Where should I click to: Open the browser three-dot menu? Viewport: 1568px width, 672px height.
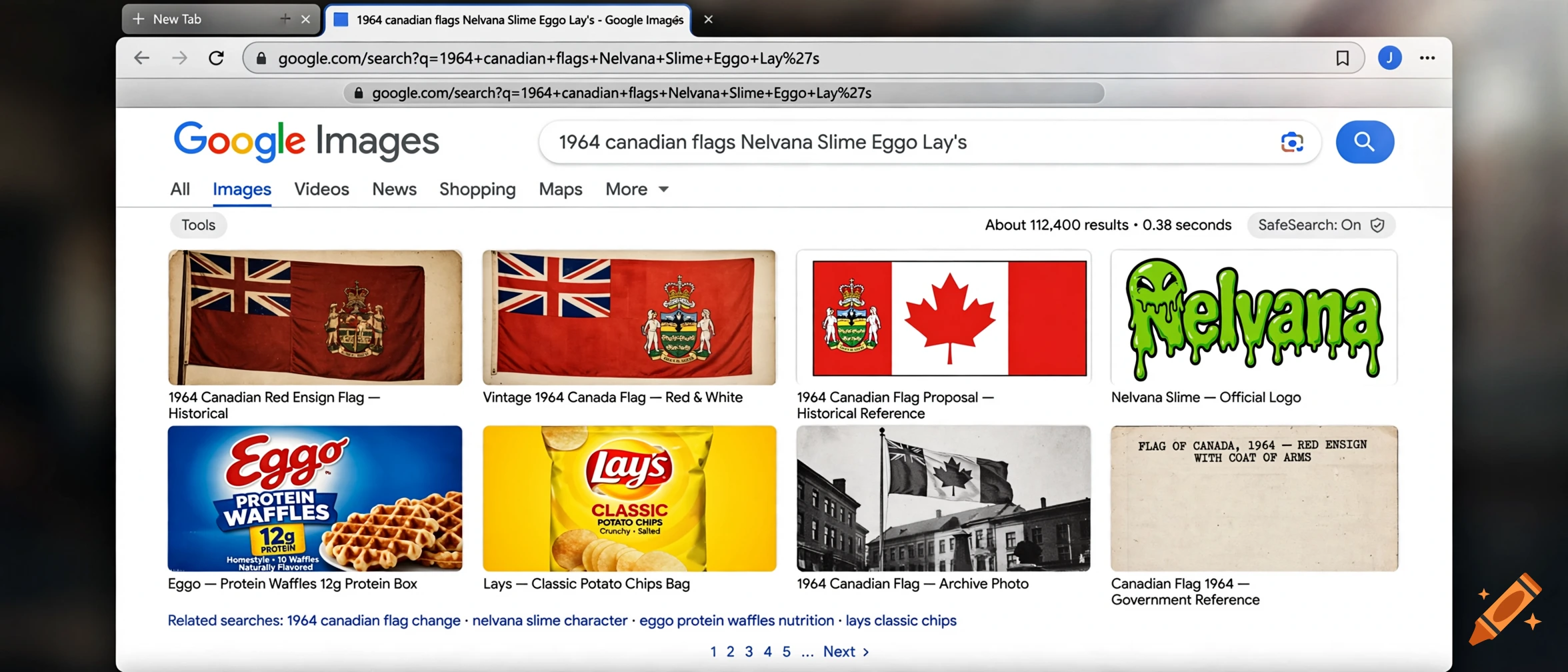[x=1427, y=58]
